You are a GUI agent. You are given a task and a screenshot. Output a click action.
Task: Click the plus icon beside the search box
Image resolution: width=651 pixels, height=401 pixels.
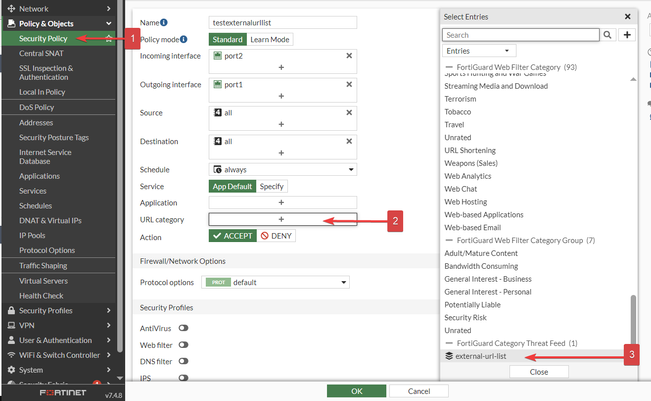627,34
